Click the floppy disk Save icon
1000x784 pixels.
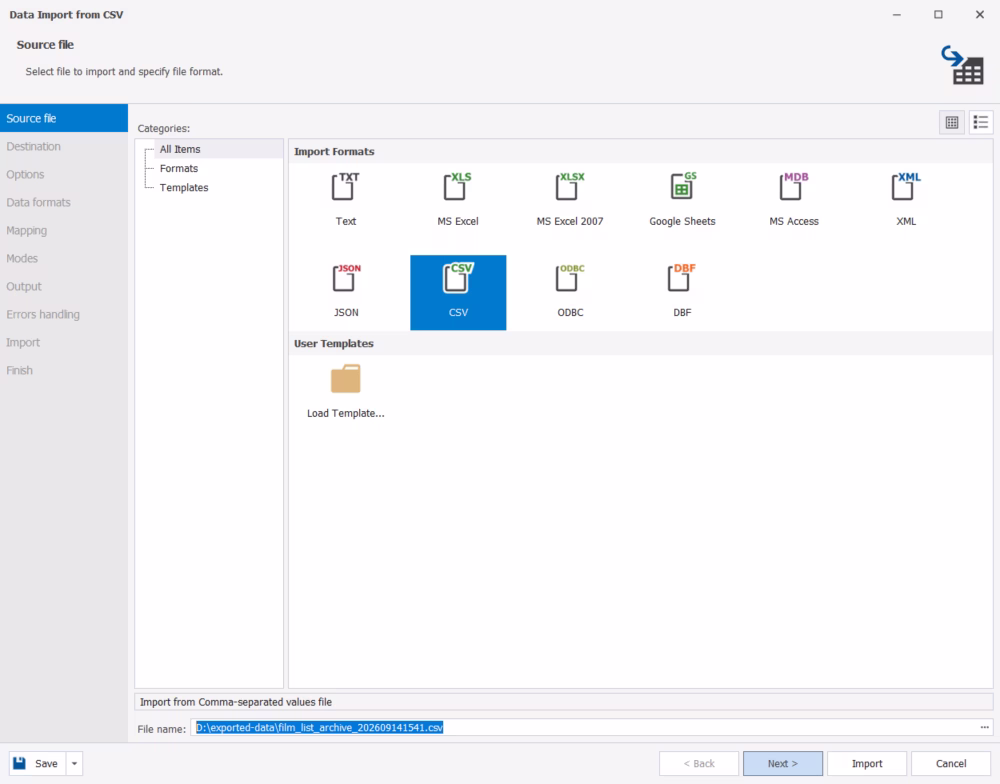pos(20,763)
